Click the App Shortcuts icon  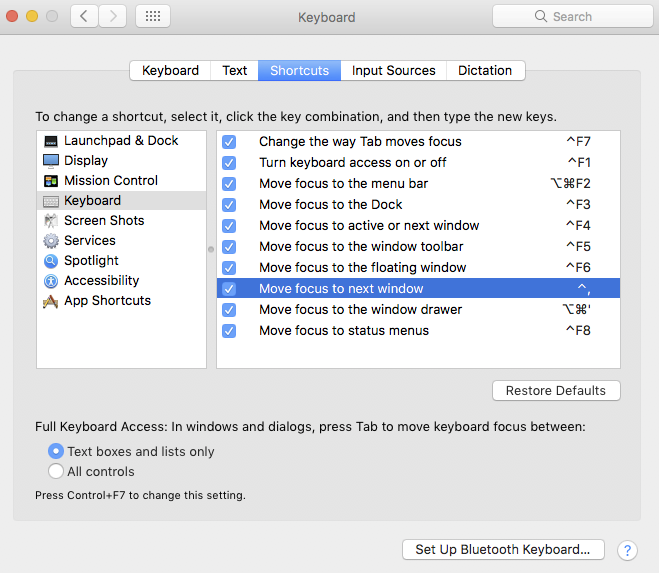51,301
